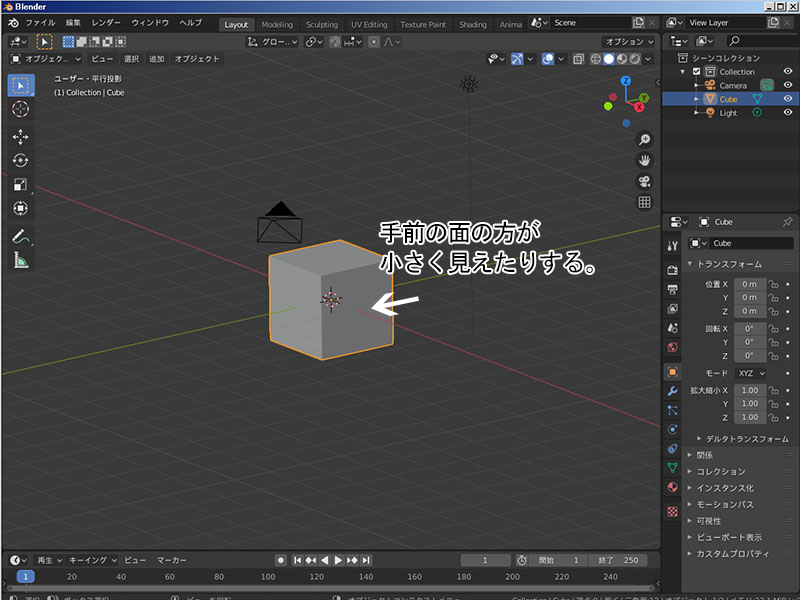Open the Texture properties checker tab
Viewport: 800px width, 600px height.
[x=672, y=511]
